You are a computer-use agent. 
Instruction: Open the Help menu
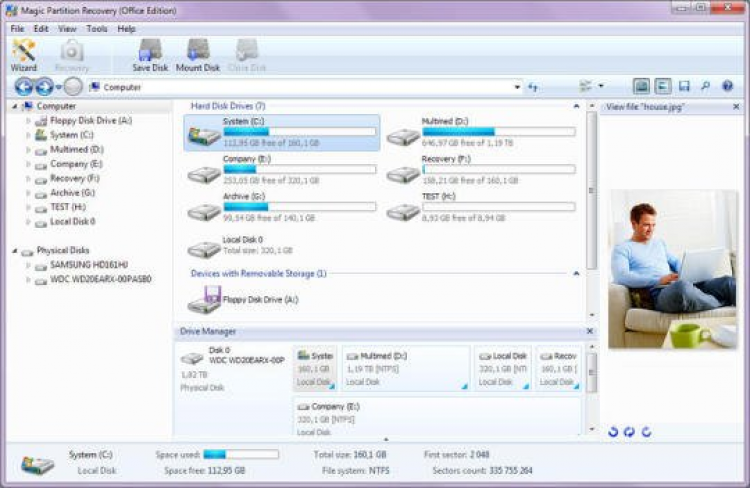126,29
